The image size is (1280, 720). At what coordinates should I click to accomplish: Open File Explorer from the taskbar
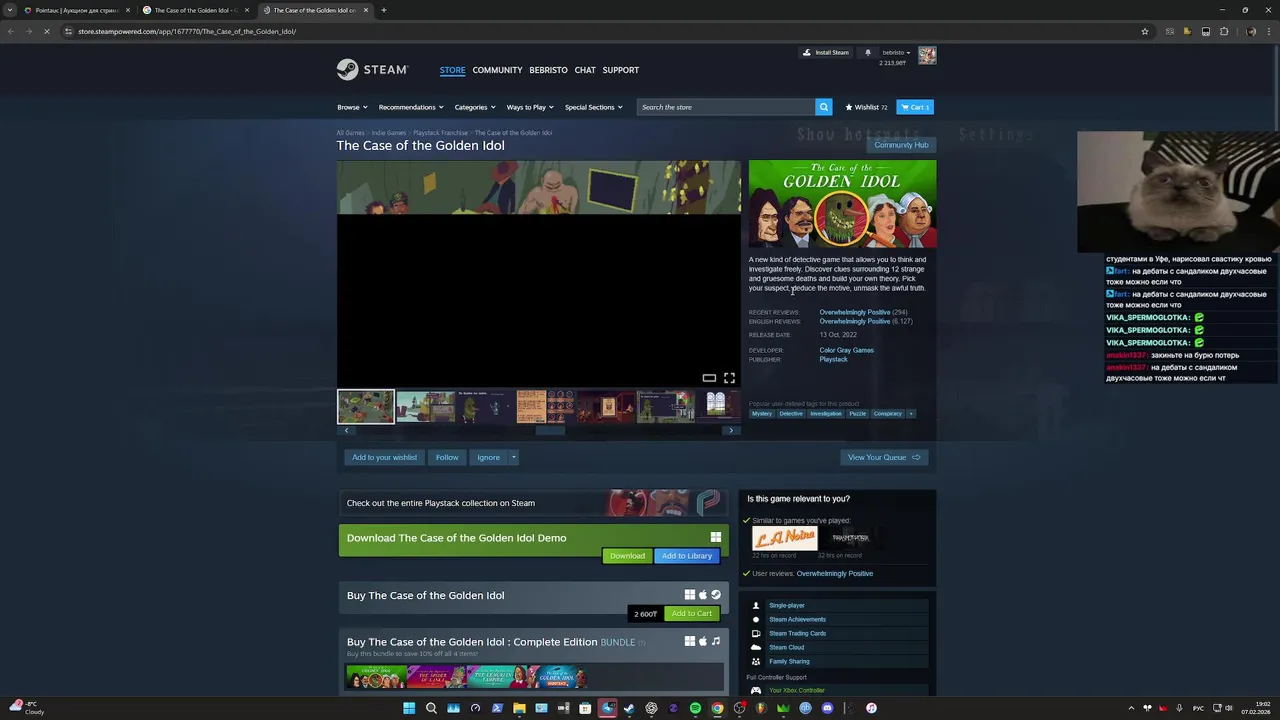519,708
